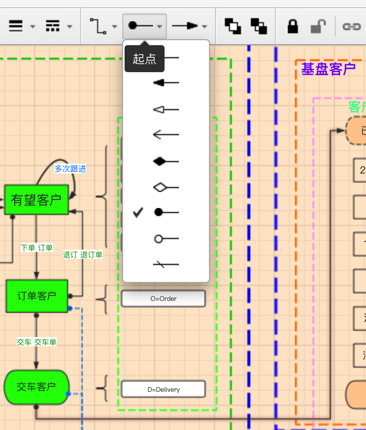Expand the line dash style dropdown arrow
Screen dimensions: 366x430
coord(69,26)
